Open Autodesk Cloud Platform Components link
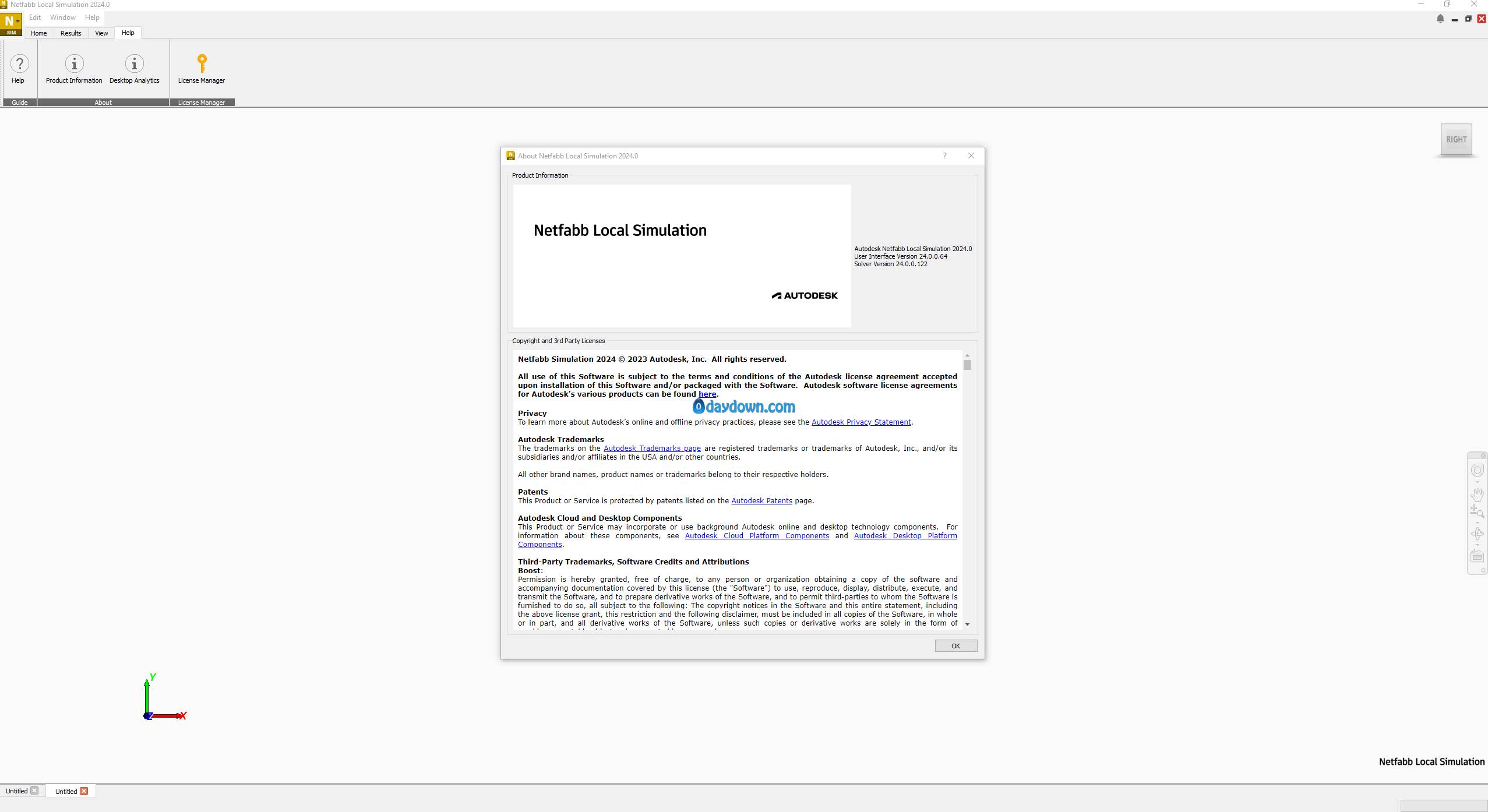This screenshot has width=1488, height=812. point(757,536)
